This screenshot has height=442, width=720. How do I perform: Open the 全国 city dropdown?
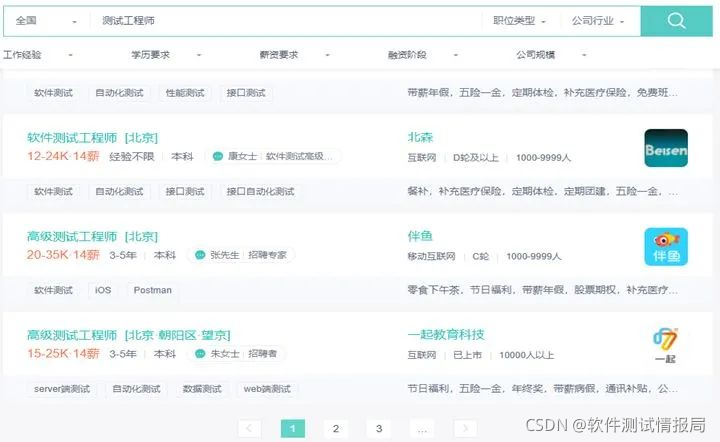[x=46, y=21]
